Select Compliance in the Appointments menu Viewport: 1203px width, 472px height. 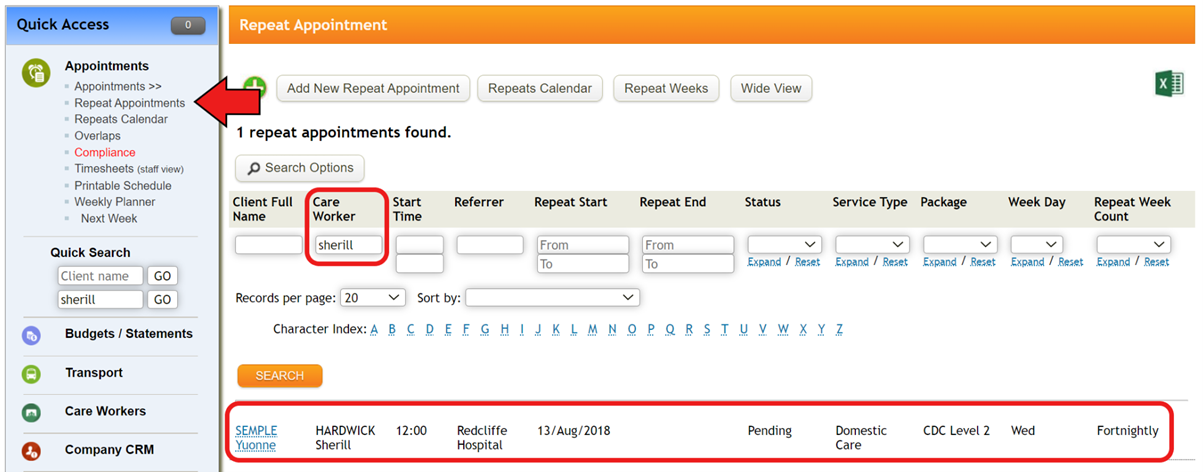pyautogui.click(x=105, y=153)
